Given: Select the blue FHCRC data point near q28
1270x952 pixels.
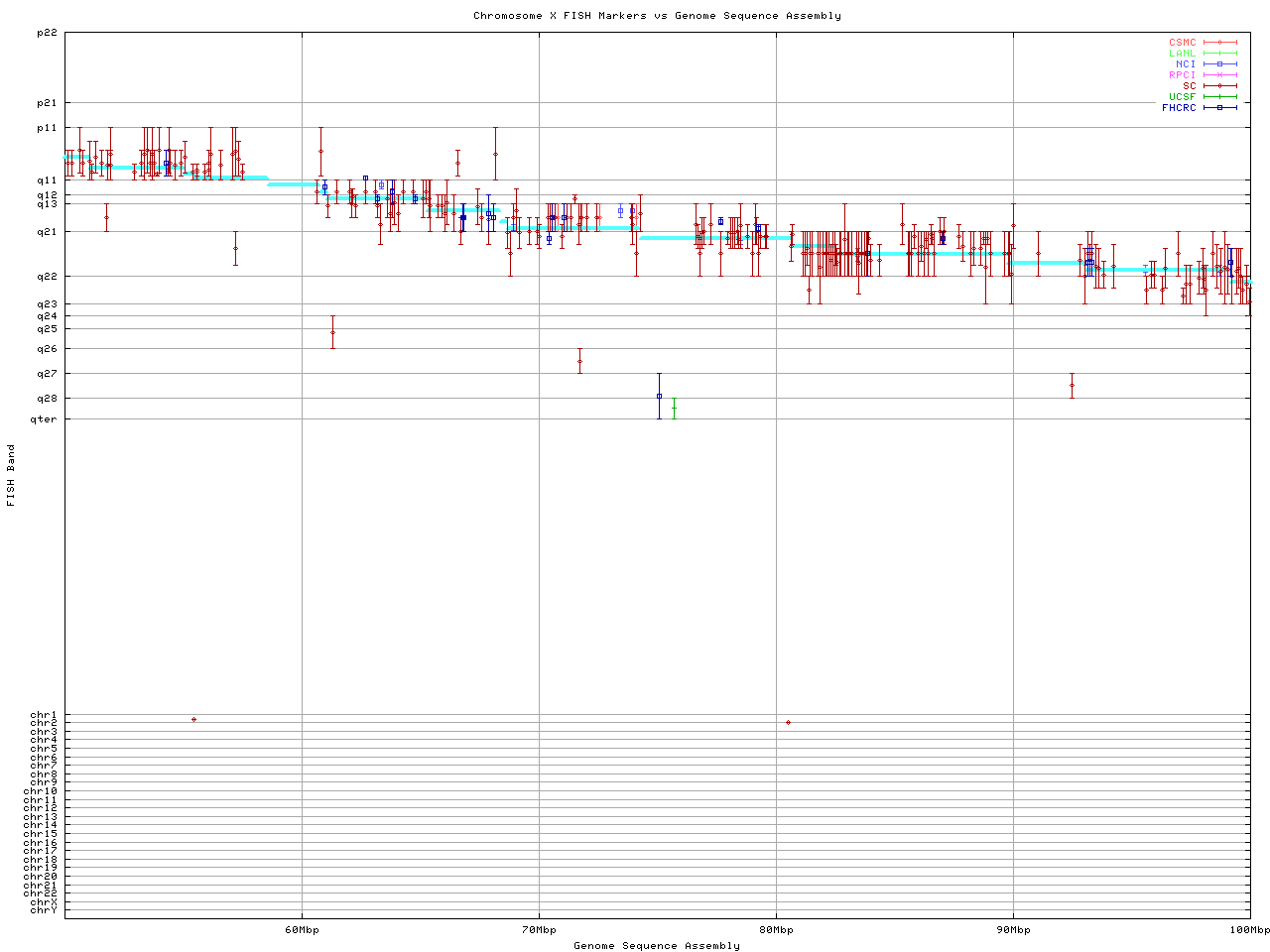Looking at the screenshot, I should pyautogui.click(x=659, y=396).
